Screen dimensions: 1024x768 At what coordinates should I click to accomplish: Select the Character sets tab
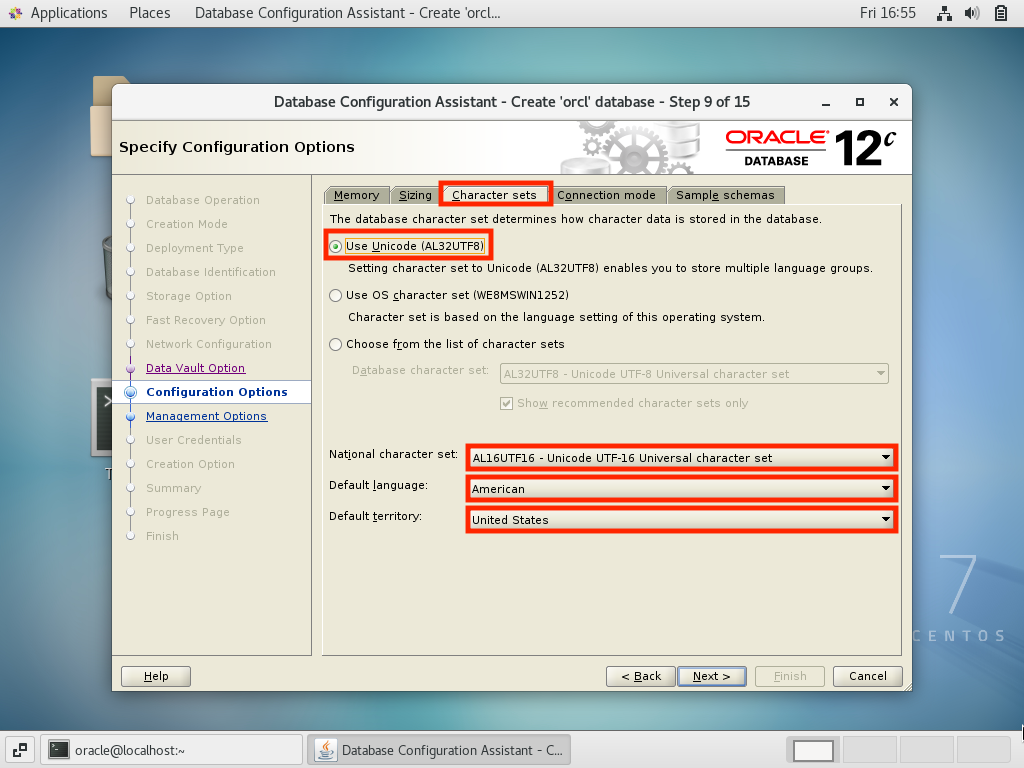495,195
